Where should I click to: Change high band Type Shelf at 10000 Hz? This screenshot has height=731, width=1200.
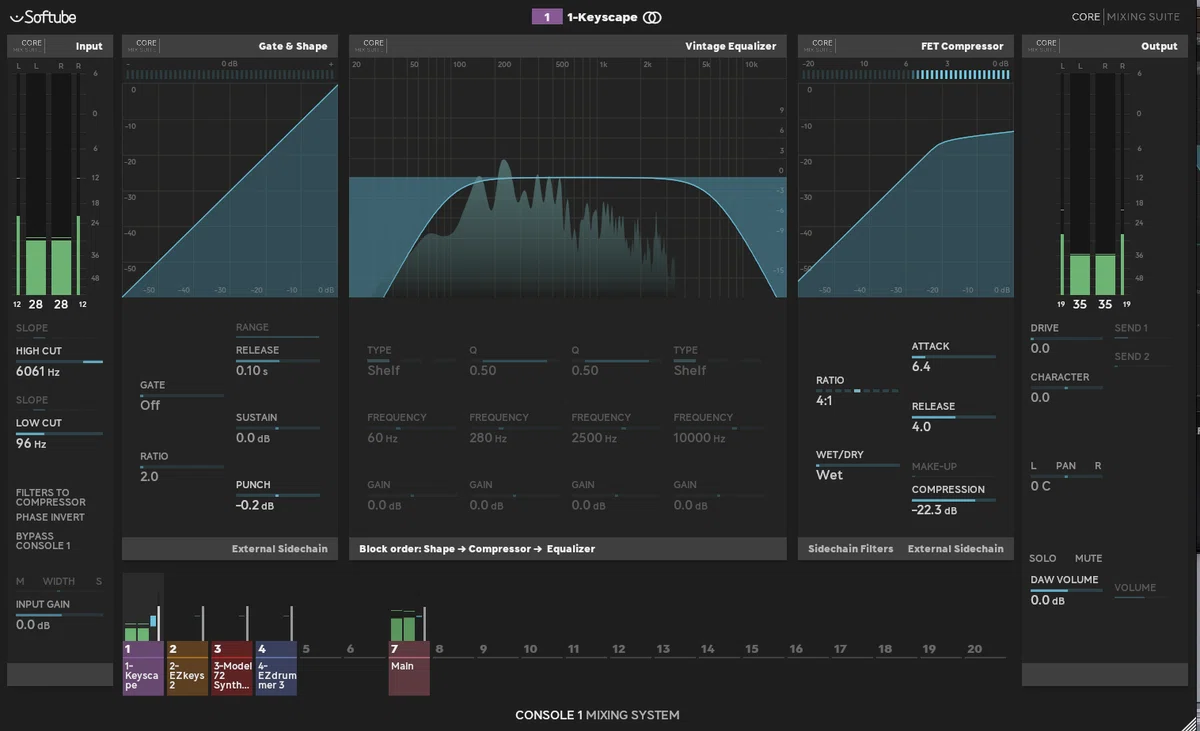(690, 370)
